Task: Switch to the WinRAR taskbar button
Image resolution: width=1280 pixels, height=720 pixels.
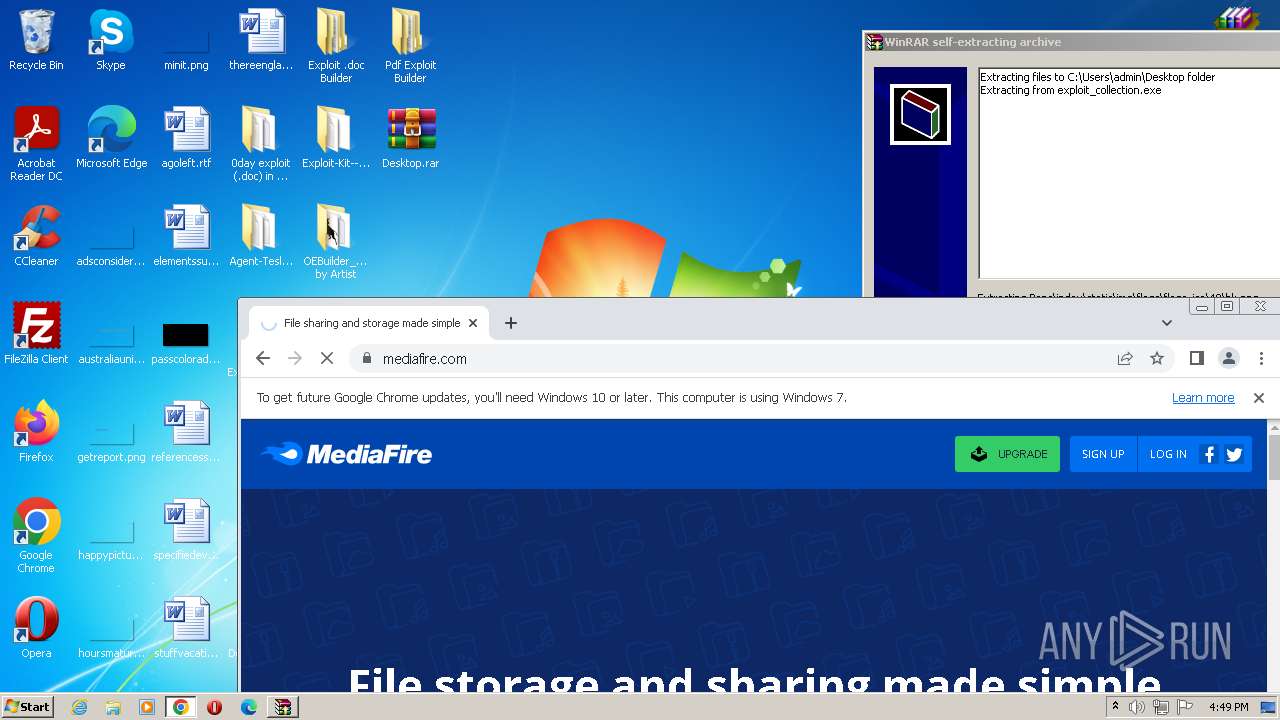Action: tap(283, 707)
